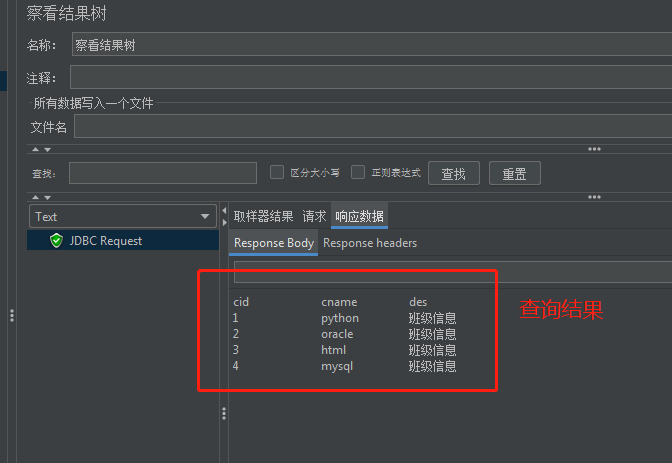Click the 'python' cname value
Screen dimensions: 672x463
click(x=340, y=319)
